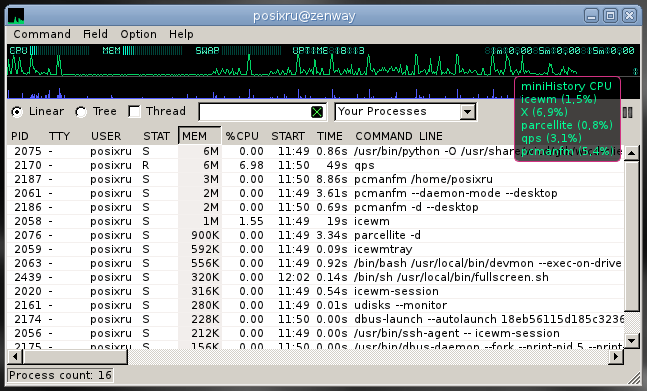Select the dbus-launch process row

[315, 320]
